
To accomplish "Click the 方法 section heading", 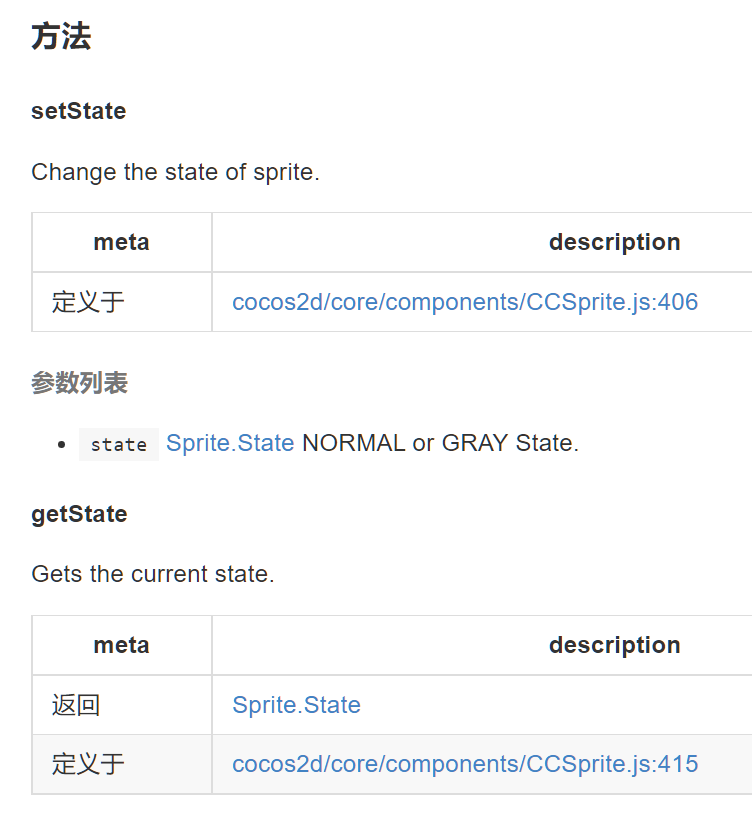I will click(x=61, y=37).
